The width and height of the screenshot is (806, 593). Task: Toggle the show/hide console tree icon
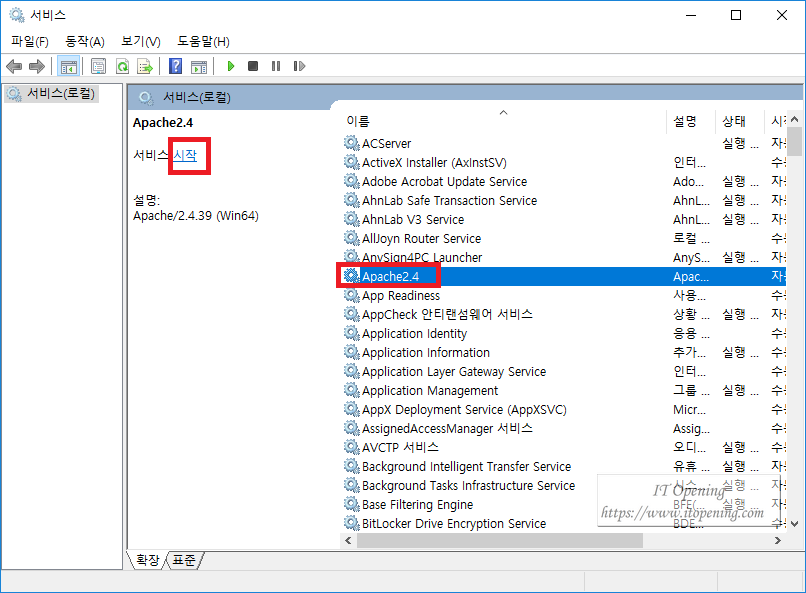point(69,66)
